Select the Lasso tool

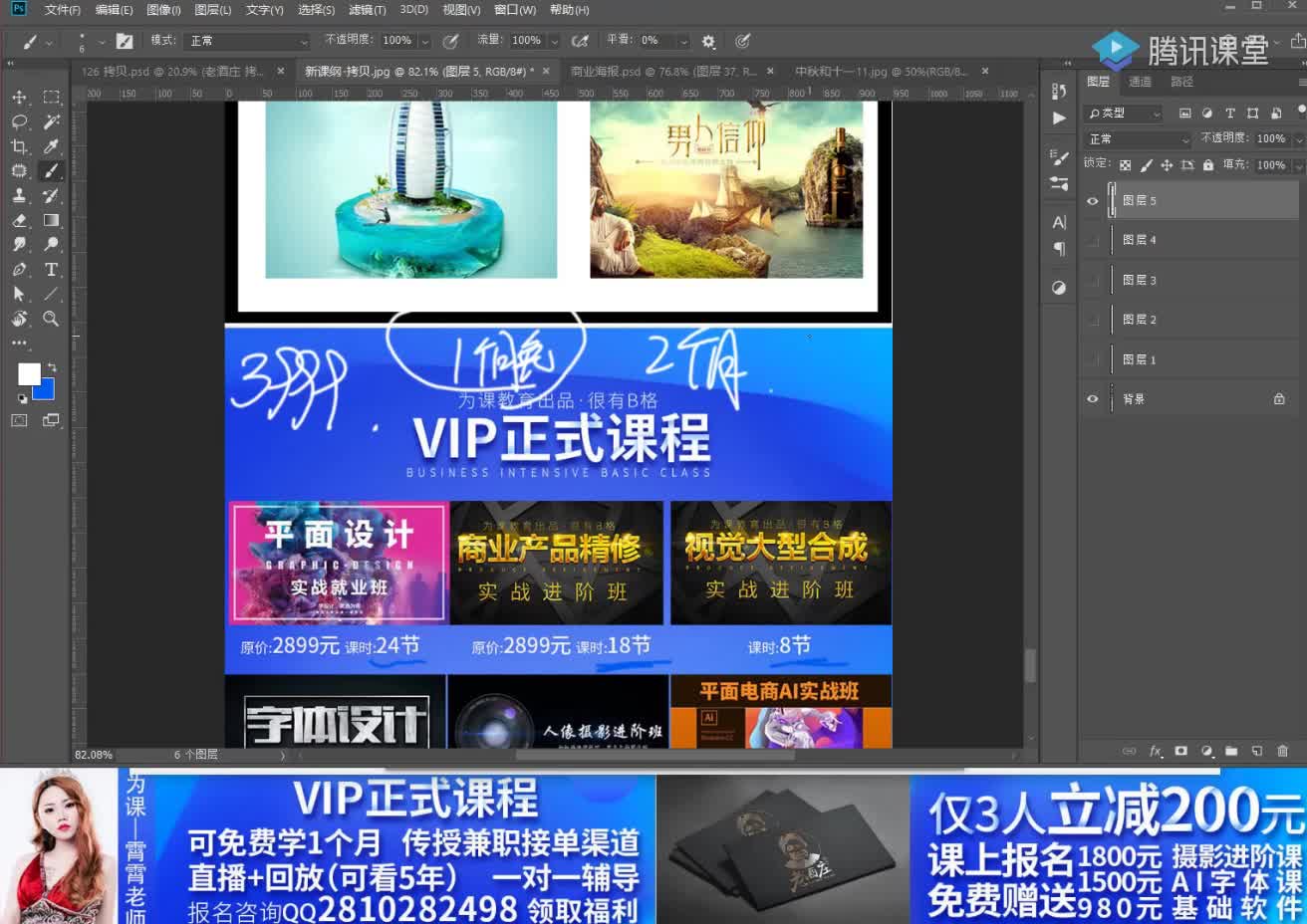click(20, 121)
